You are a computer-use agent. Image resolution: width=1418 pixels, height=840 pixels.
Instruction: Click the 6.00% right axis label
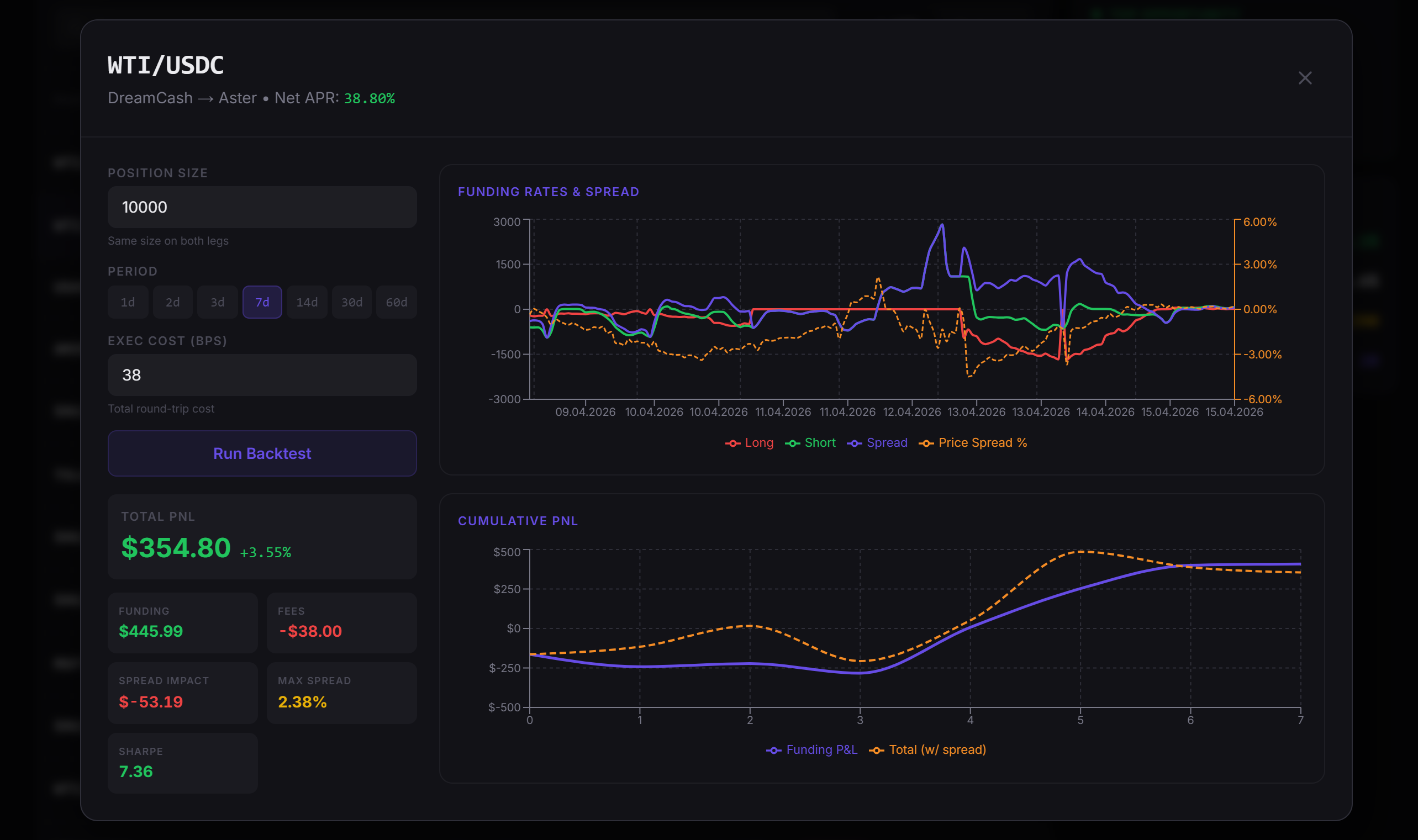1259,222
